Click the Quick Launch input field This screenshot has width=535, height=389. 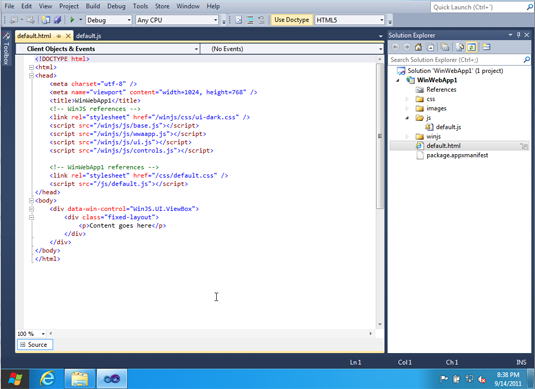tap(478, 7)
